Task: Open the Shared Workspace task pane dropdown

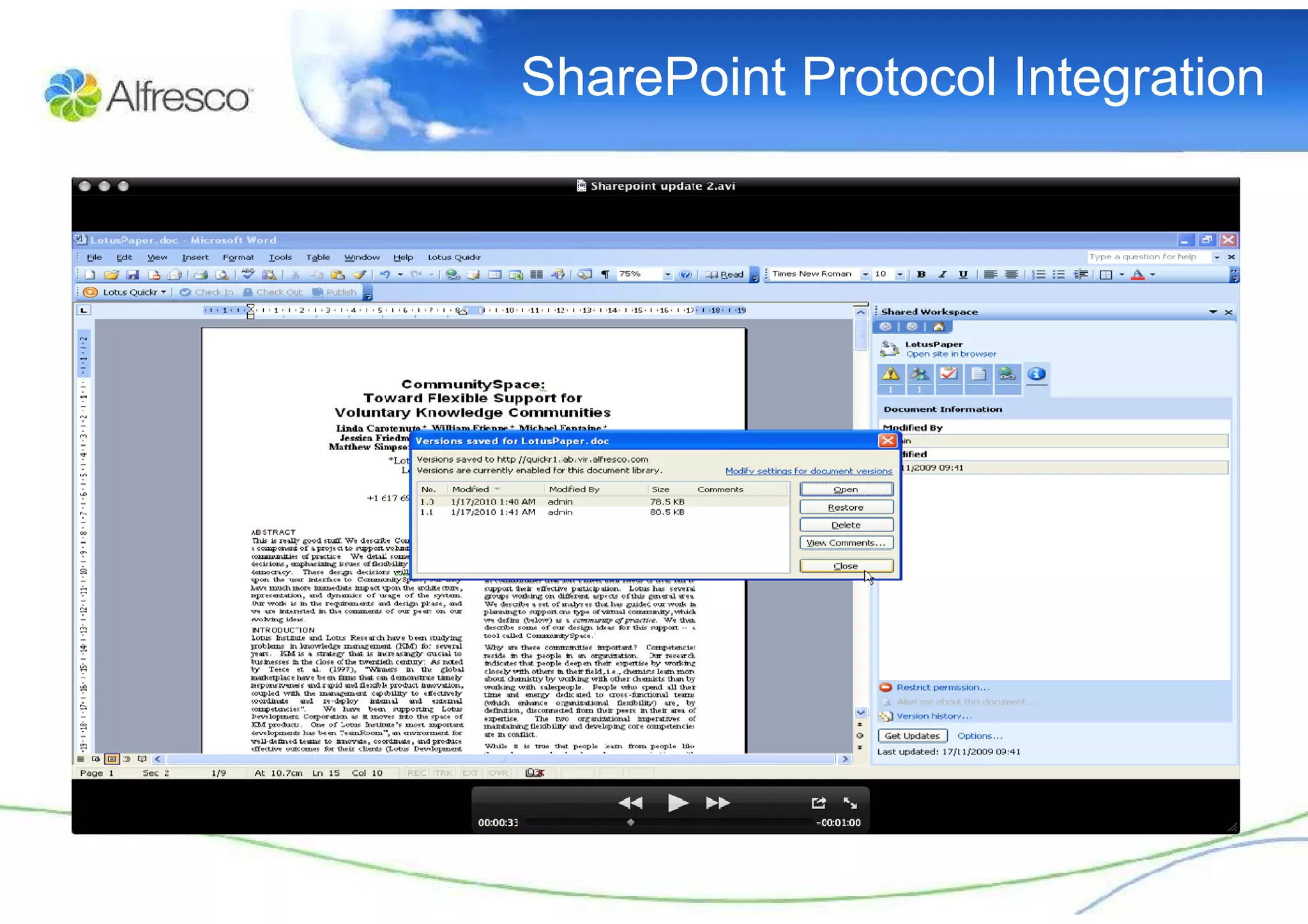Action: pos(1213,312)
